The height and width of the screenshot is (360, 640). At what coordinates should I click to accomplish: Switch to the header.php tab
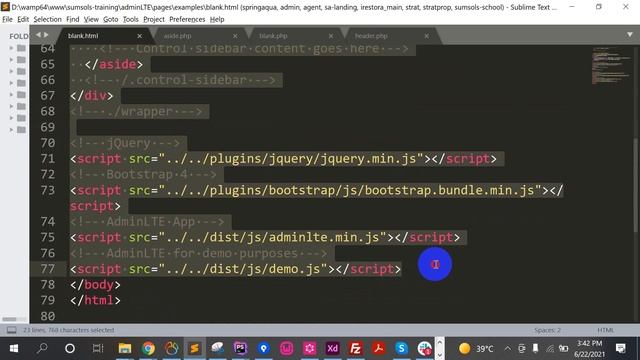(x=371, y=36)
